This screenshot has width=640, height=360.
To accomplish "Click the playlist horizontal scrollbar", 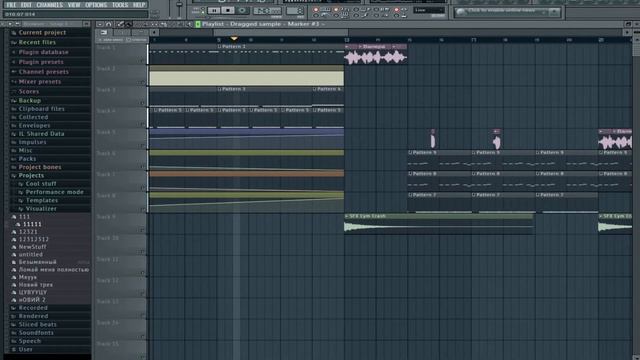I will [281, 32].
